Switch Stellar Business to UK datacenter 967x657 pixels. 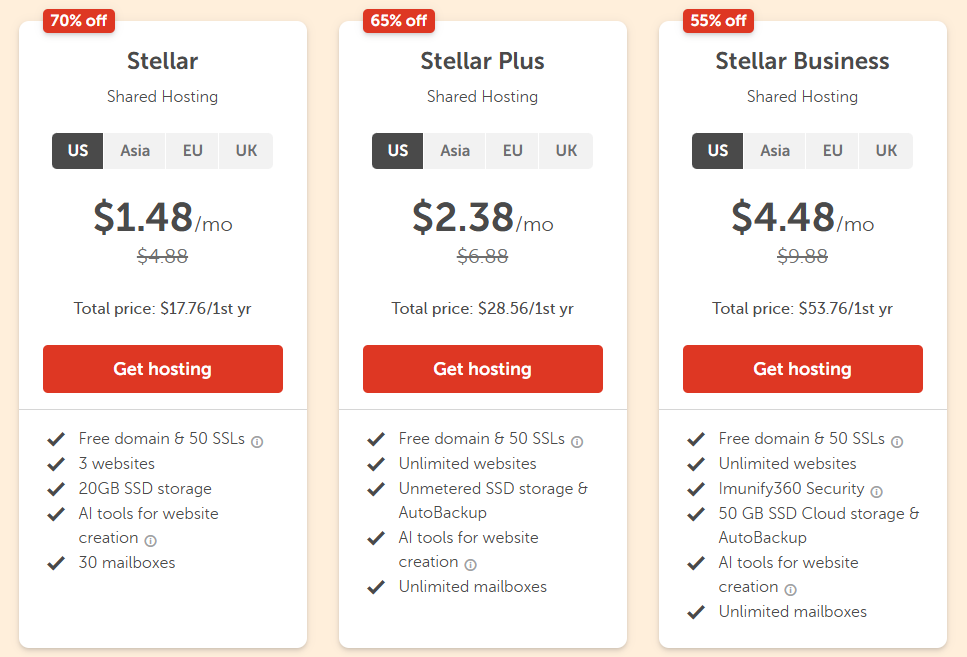tap(886, 151)
